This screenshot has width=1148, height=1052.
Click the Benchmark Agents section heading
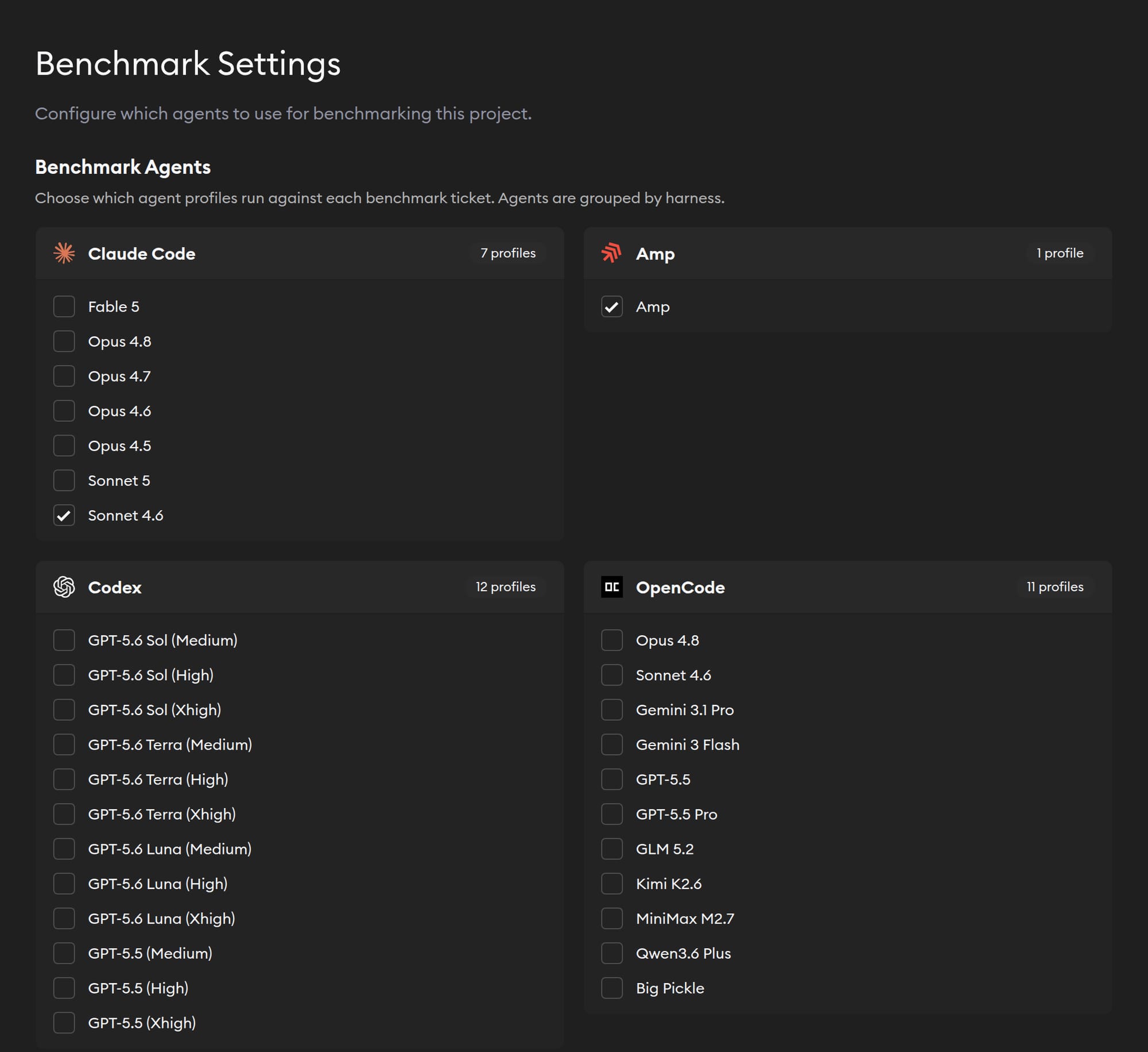click(123, 167)
